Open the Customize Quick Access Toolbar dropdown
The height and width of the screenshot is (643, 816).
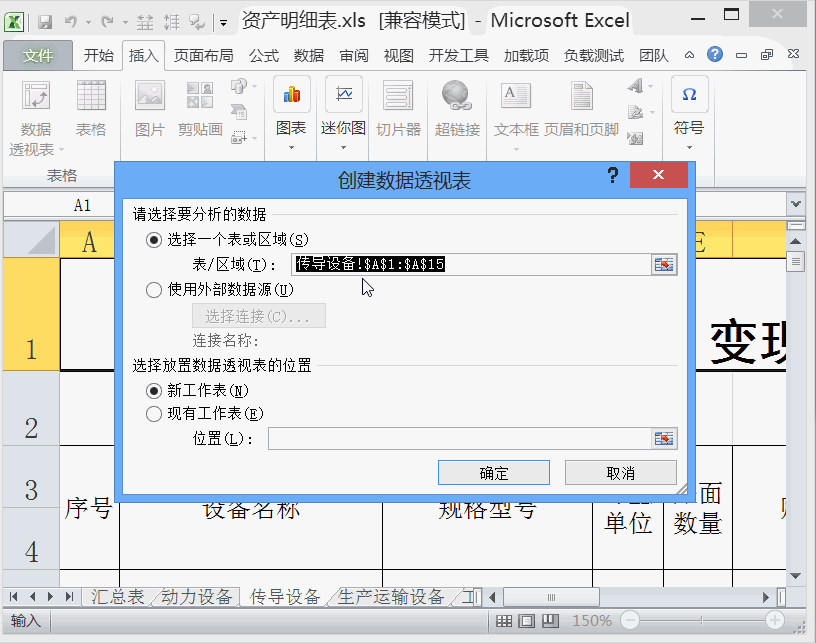224,22
